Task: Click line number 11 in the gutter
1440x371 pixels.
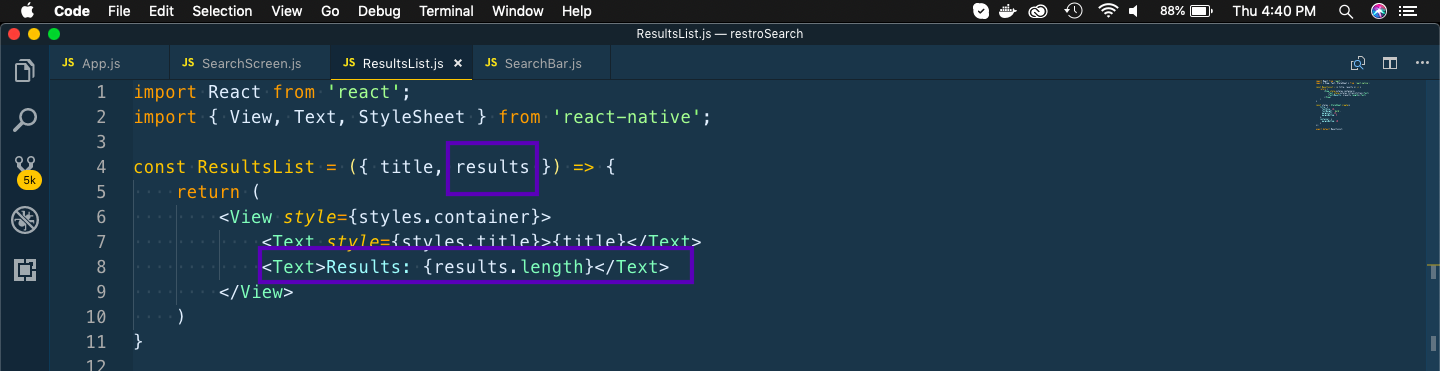Action: pyautogui.click(x=95, y=342)
